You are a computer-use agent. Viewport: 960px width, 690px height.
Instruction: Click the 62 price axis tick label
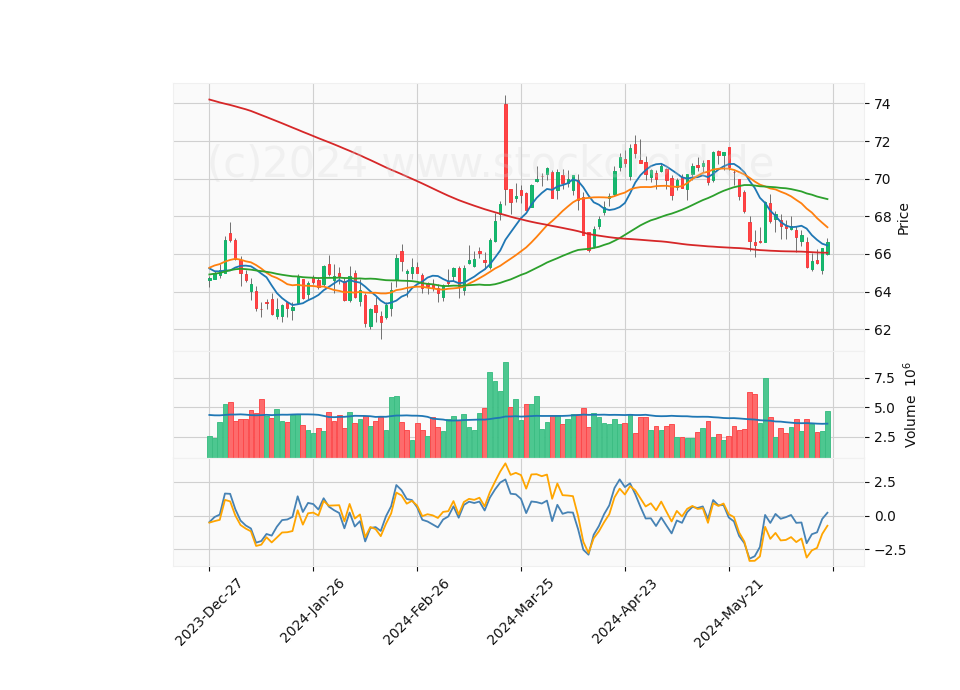(882, 330)
